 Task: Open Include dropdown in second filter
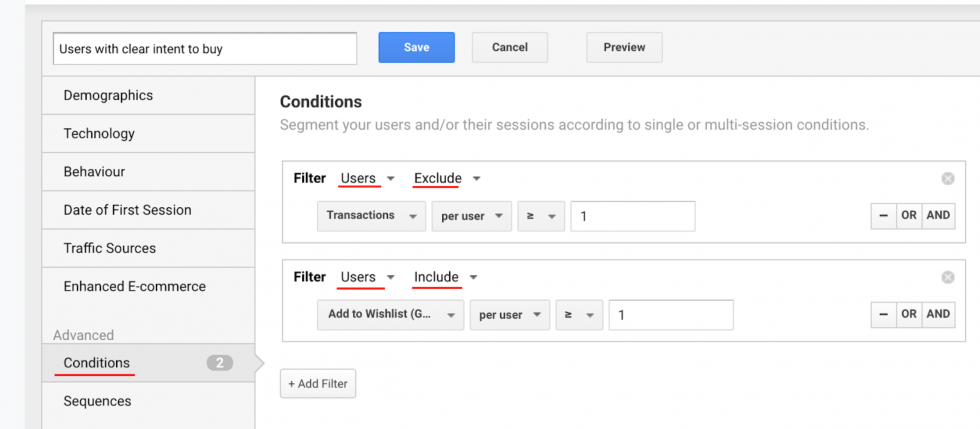(445, 277)
